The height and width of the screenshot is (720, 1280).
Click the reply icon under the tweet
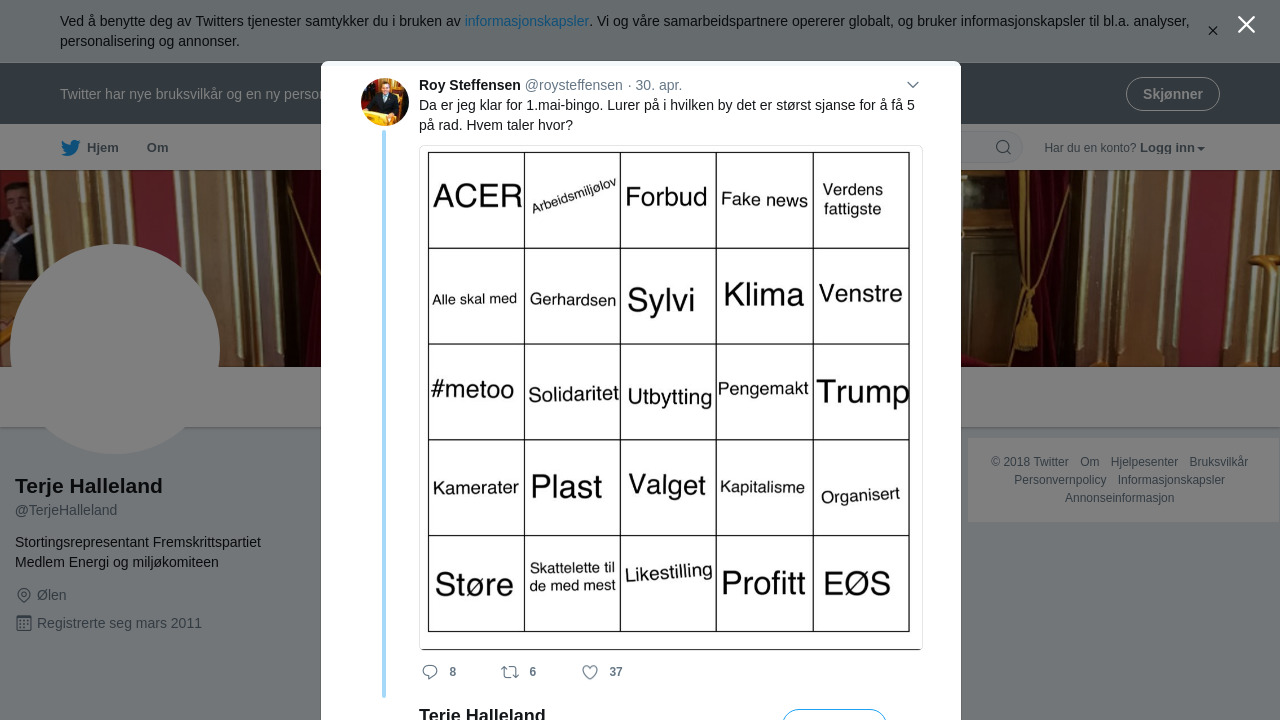tap(430, 672)
